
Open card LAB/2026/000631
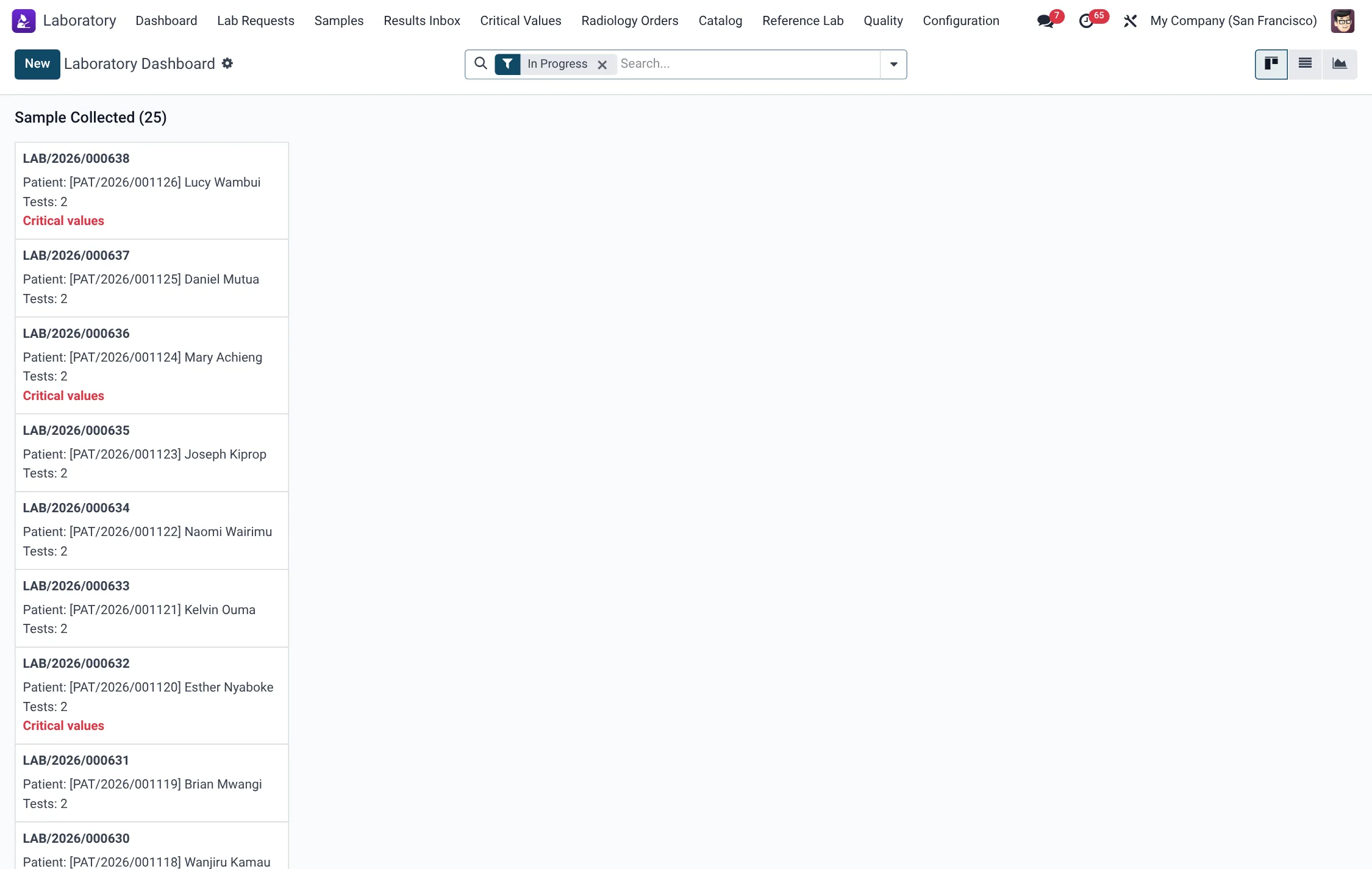[x=152, y=783]
